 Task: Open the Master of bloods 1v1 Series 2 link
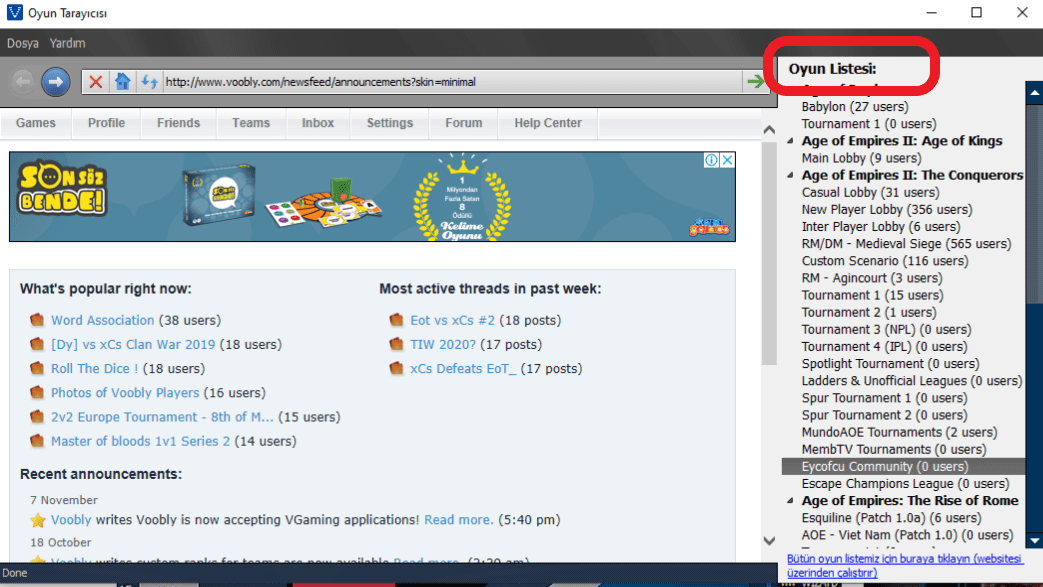(x=140, y=441)
